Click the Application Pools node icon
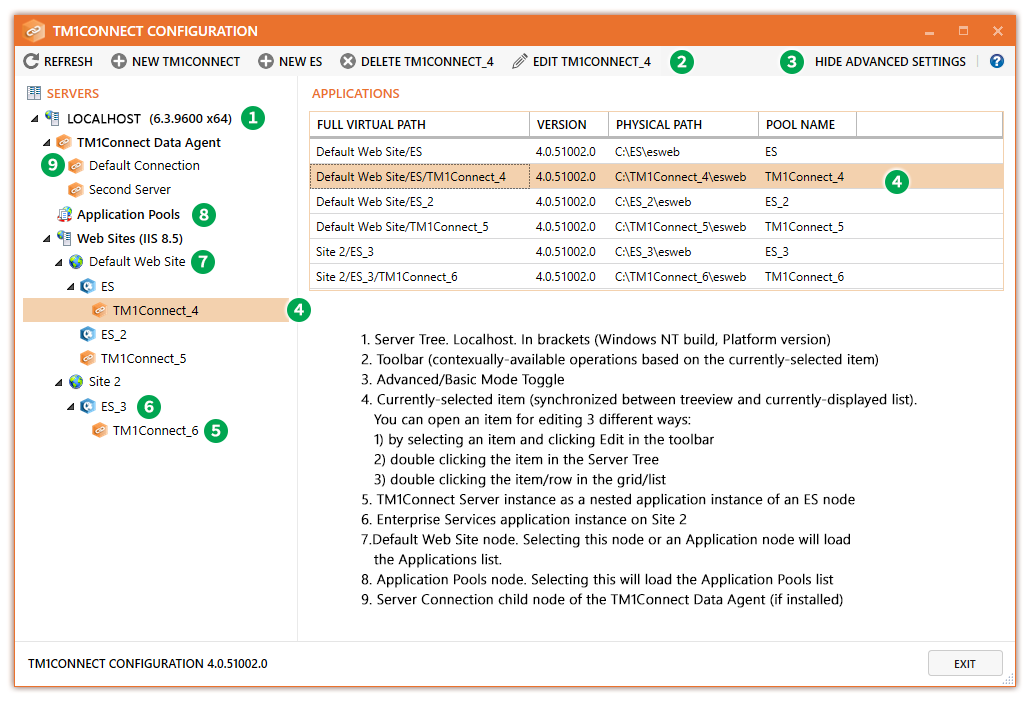1031x711 pixels. click(x=64, y=214)
